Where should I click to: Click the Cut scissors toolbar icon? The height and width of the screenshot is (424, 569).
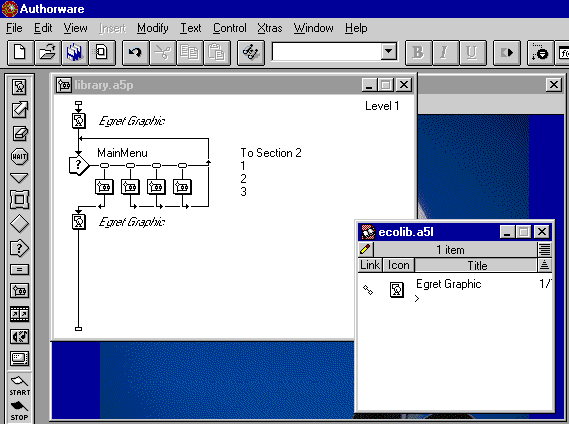pos(163,53)
